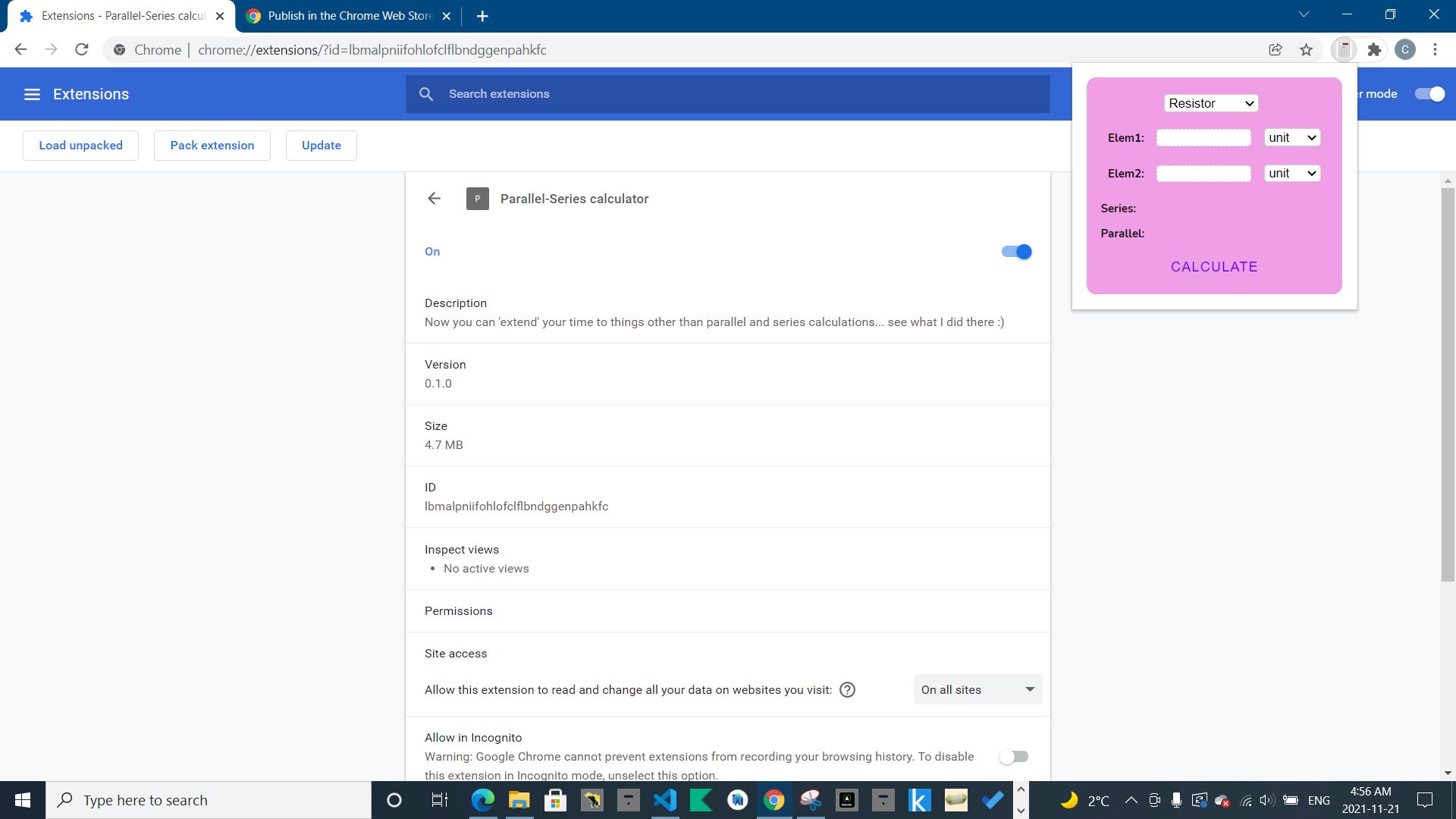
Task: Reload the page with refresh icon
Action: click(82, 50)
